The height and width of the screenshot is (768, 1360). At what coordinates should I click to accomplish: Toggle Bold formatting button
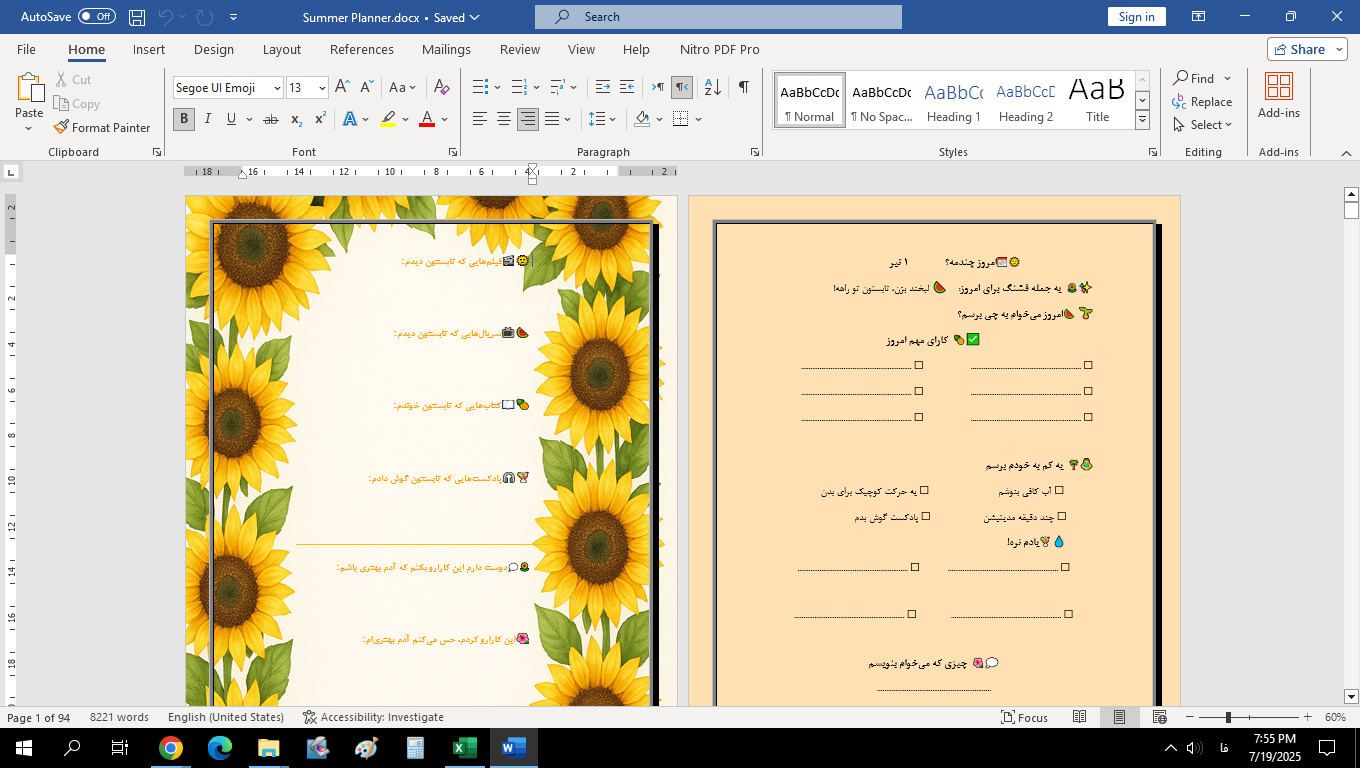[x=184, y=119]
